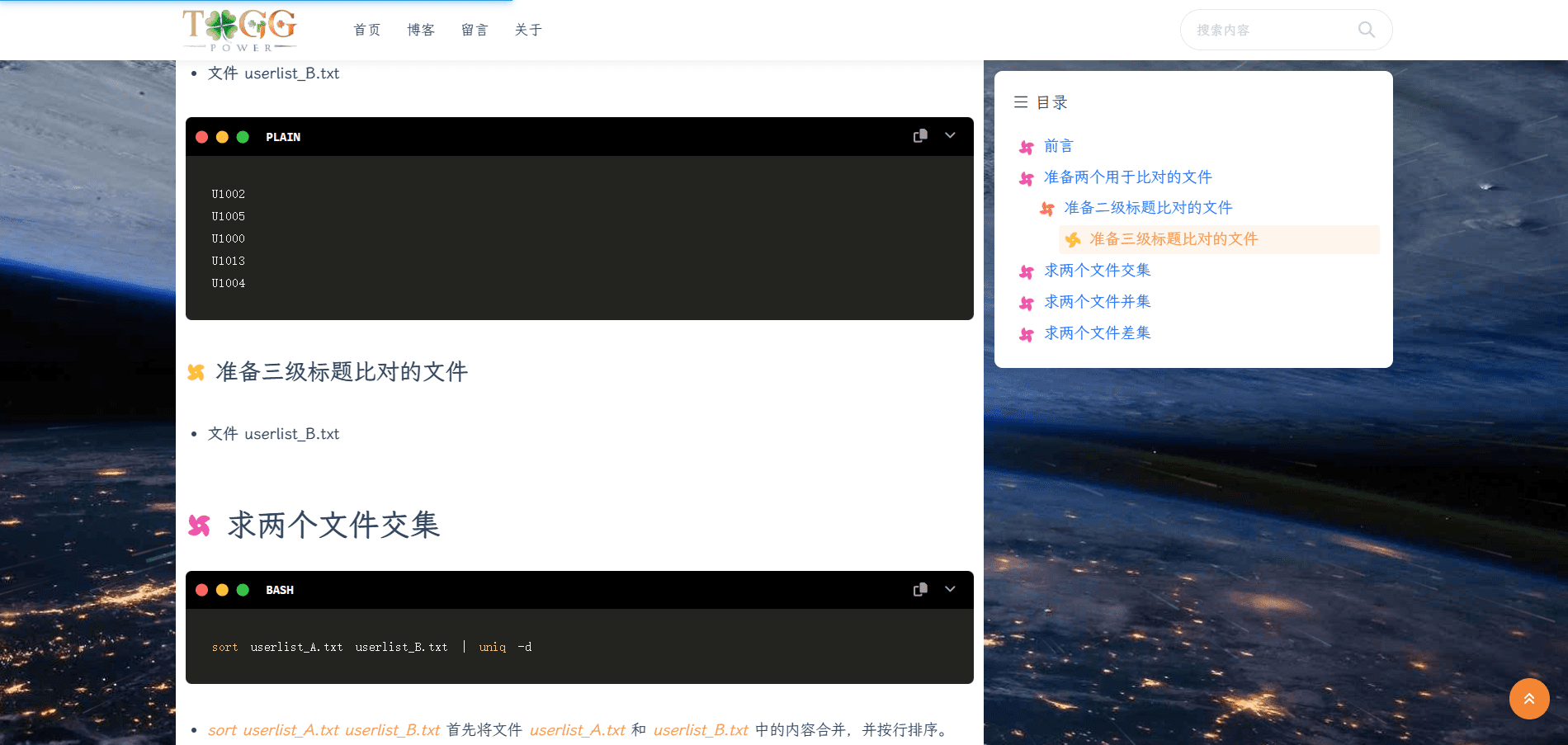Click the PLAIN language label

(283, 137)
